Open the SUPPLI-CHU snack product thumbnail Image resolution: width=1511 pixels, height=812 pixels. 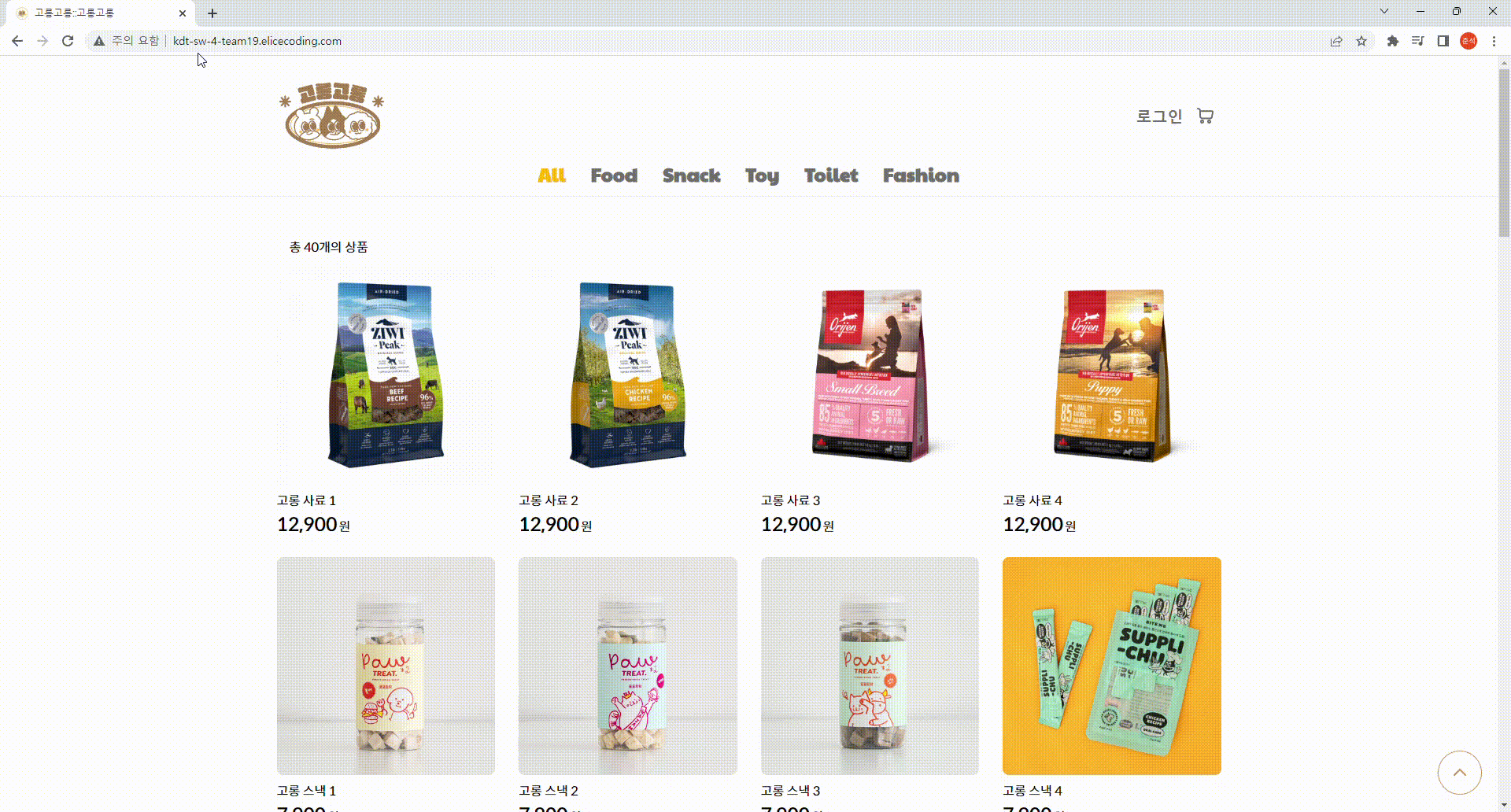[x=1111, y=666]
